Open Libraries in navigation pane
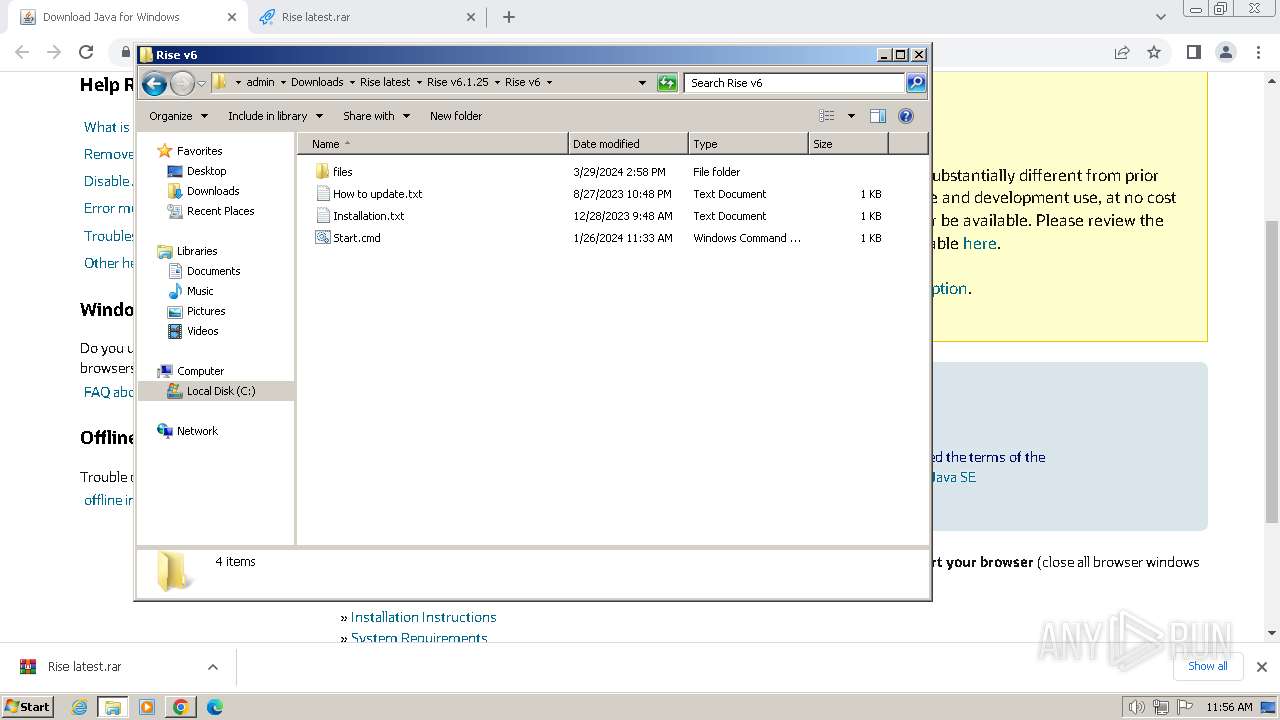1280x720 pixels. click(197, 251)
